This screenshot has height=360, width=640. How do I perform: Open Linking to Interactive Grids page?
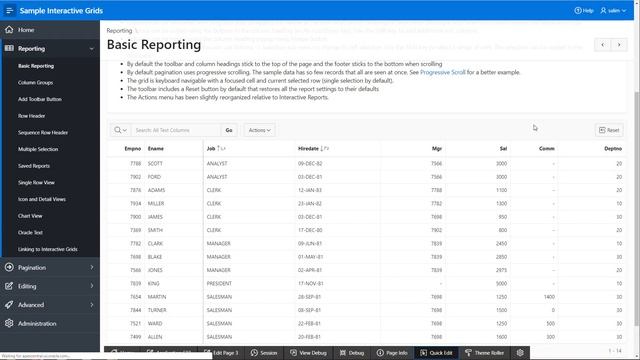coord(48,249)
